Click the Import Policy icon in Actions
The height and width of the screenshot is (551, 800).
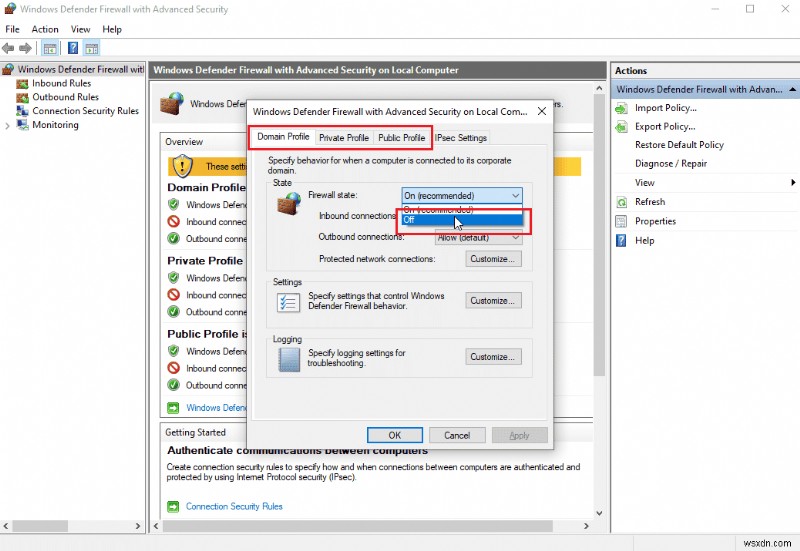click(621, 108)
